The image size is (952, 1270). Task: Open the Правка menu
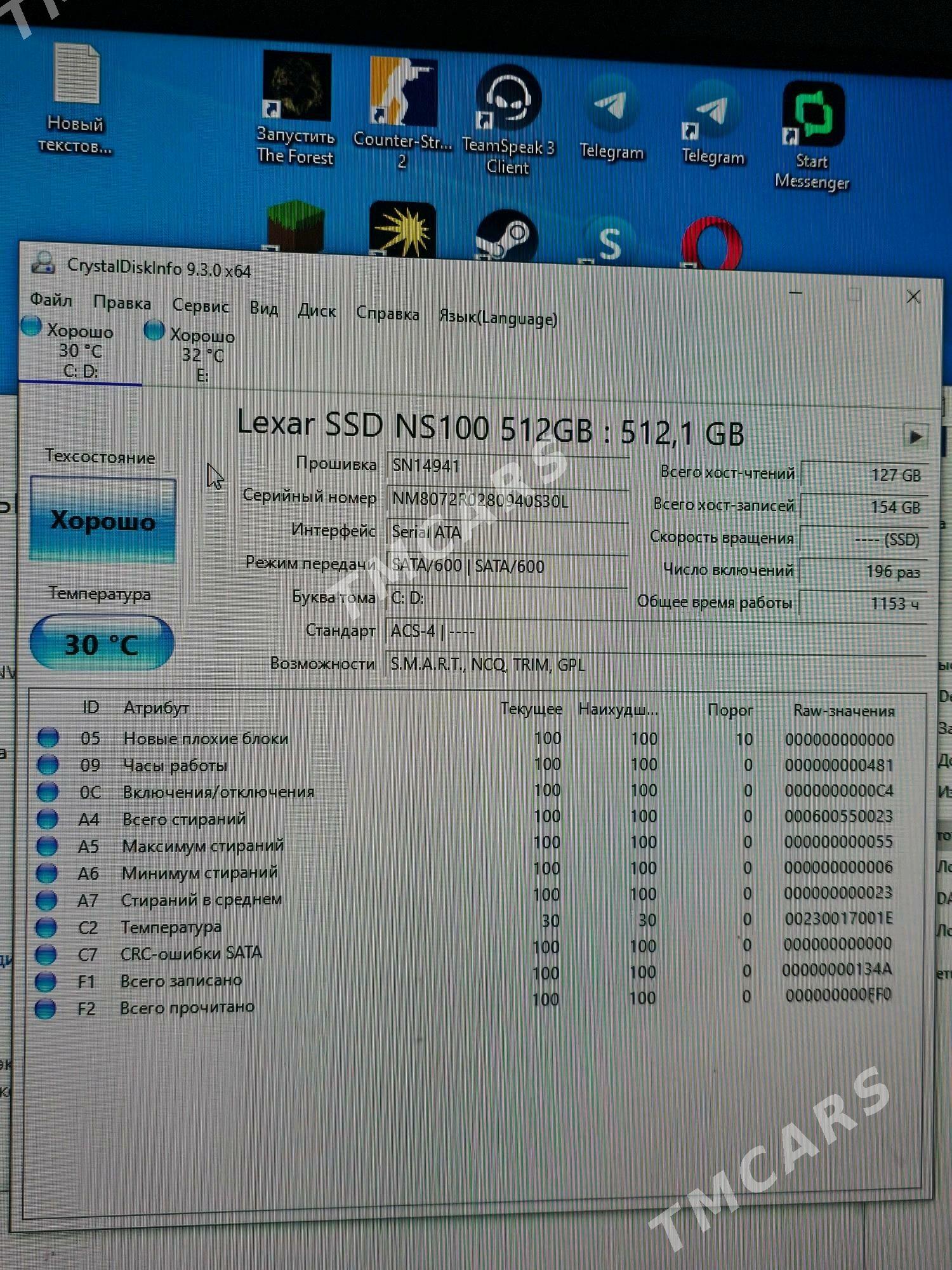click(x=122, y=303)
